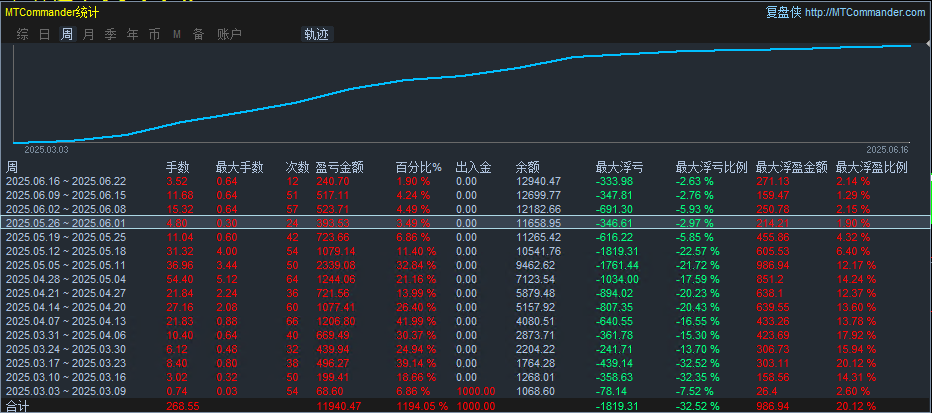Select the 2025.03.03 ~ 2025.03.09 row
The image size is (932, 413).
465,391
